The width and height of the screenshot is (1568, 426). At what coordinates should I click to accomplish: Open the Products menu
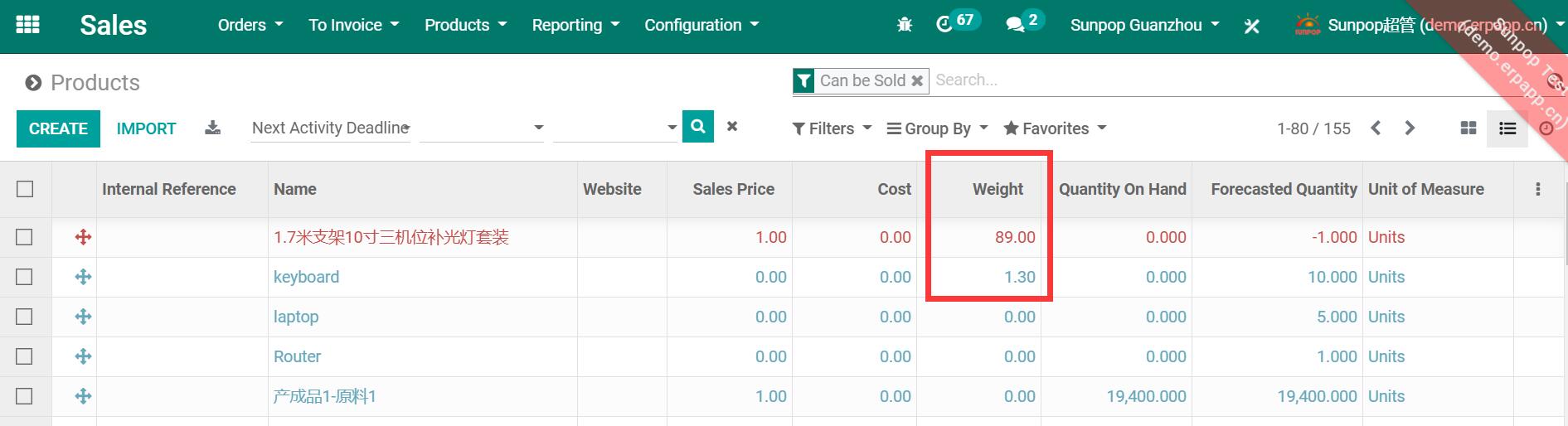click(466, 25)
